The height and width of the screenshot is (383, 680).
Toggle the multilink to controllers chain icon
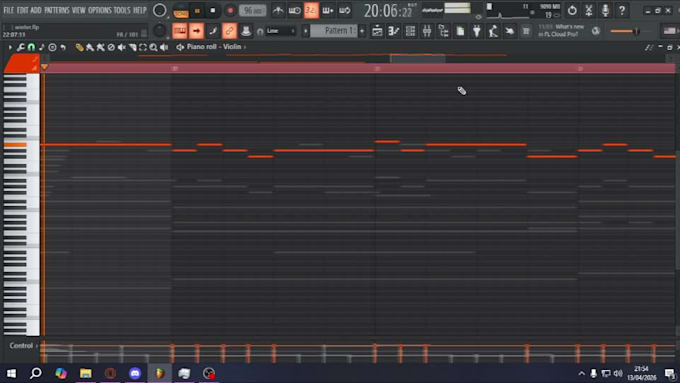point(229,31)
